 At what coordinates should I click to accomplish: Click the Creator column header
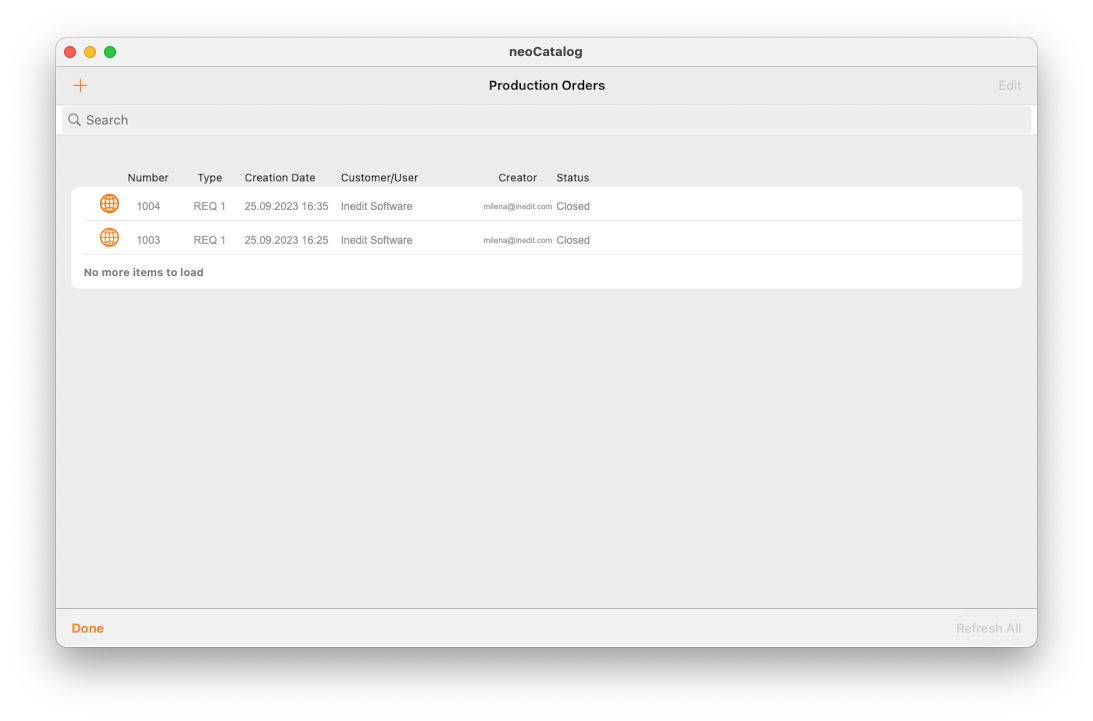[x=517, y=178]
